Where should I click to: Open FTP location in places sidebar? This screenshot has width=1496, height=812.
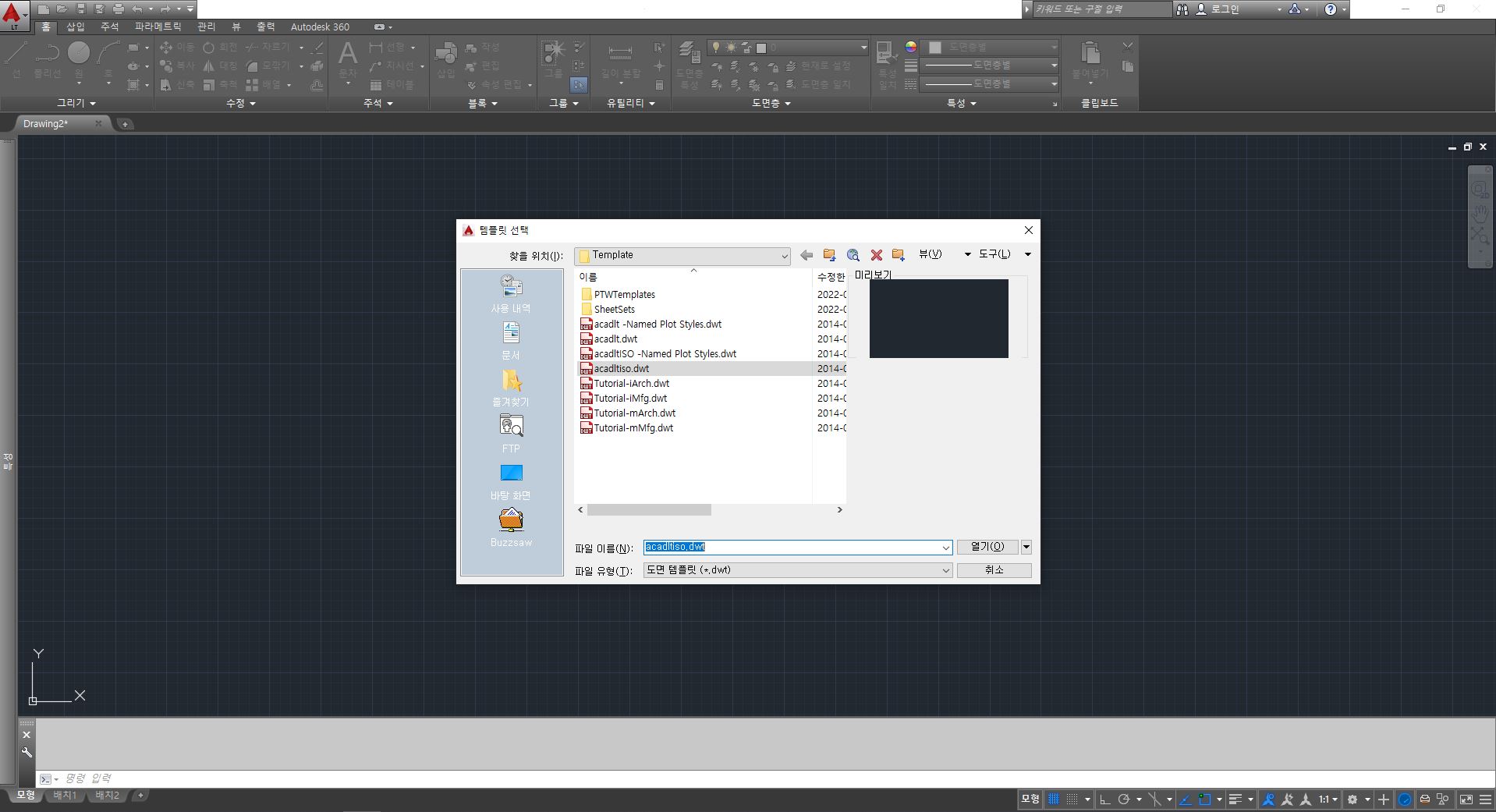511,434
